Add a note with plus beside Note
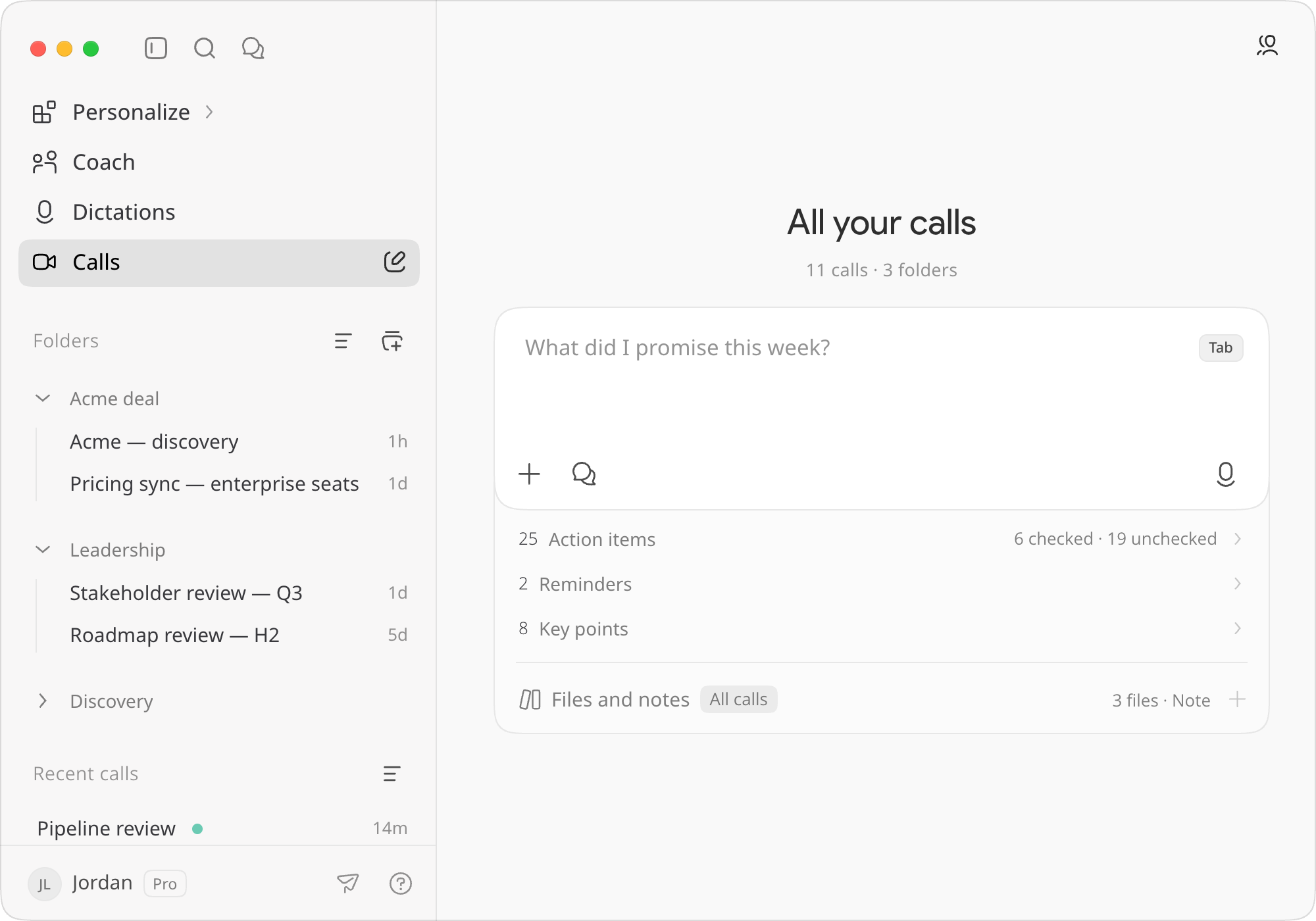This screenshot has height=921, width=1316. (1237, 699)
